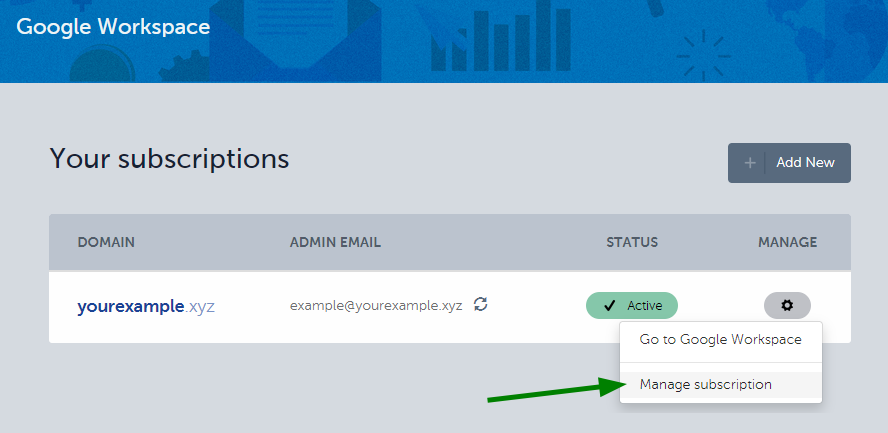This screenshot has height=433, width=888.
Task: Click the Google Workspace page title
Action: coord(113,27)
